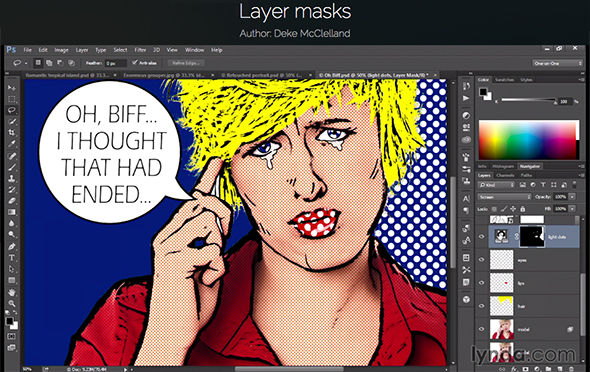This screenshot has height=372, width=590.
Task: Select the Lasso tool in the toolbox
Action: (x=12, y=110)
